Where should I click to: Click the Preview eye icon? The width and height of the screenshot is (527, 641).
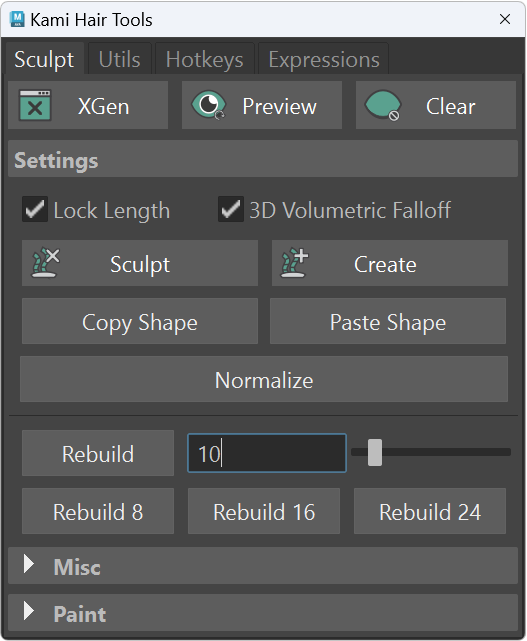pos(209,105)
